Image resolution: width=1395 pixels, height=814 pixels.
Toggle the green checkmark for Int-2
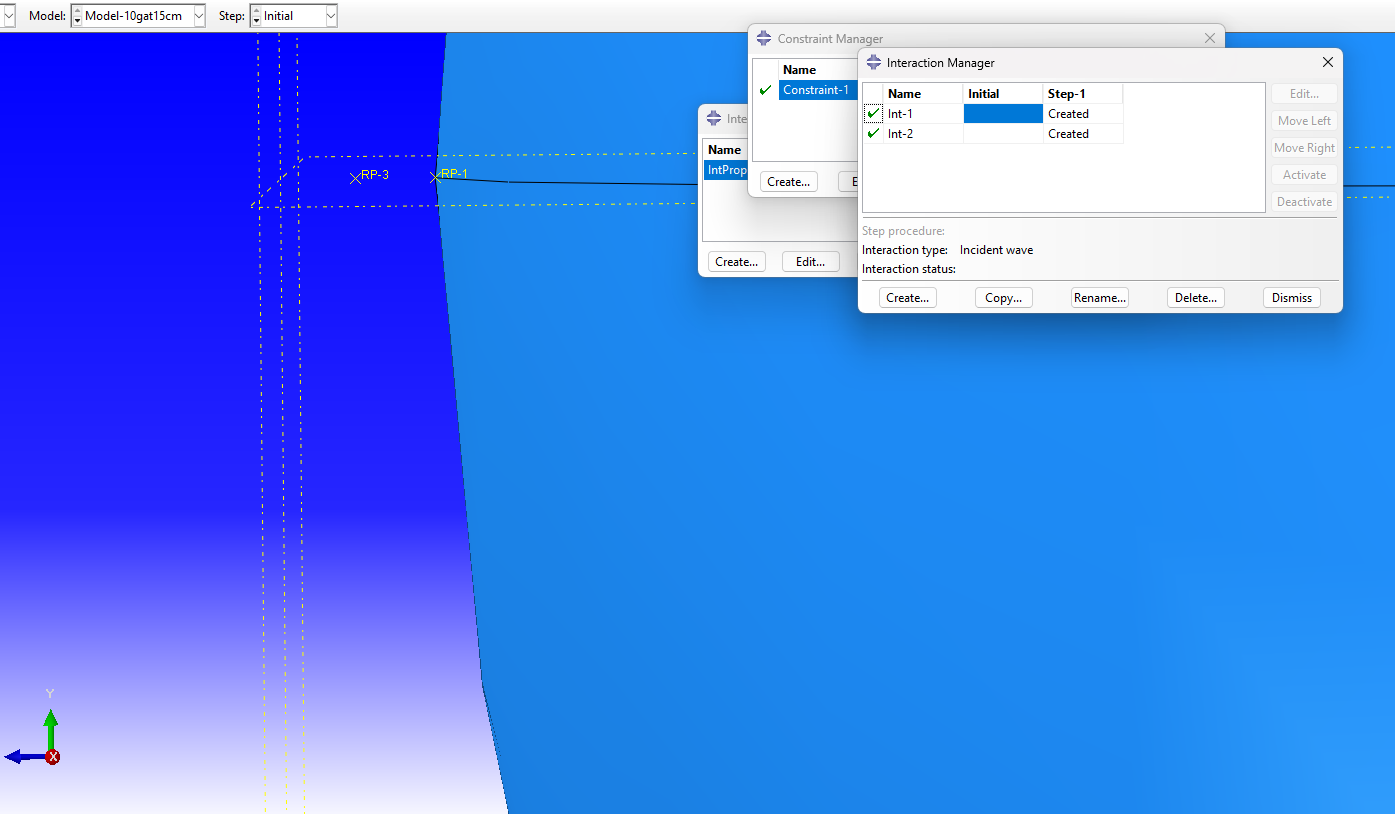click(874, 133)
